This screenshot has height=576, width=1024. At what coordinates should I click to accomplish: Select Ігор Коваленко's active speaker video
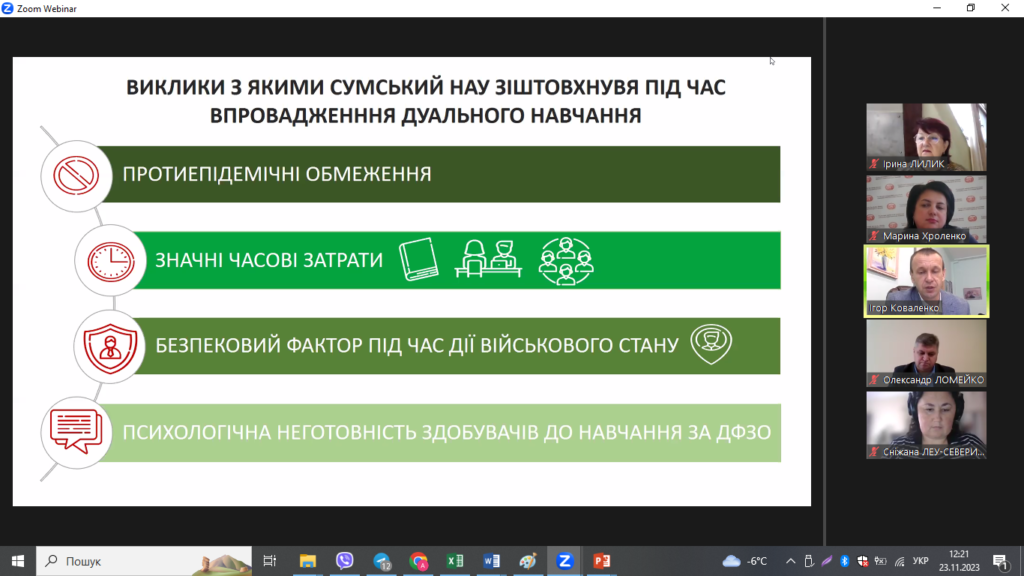(926, 281)
